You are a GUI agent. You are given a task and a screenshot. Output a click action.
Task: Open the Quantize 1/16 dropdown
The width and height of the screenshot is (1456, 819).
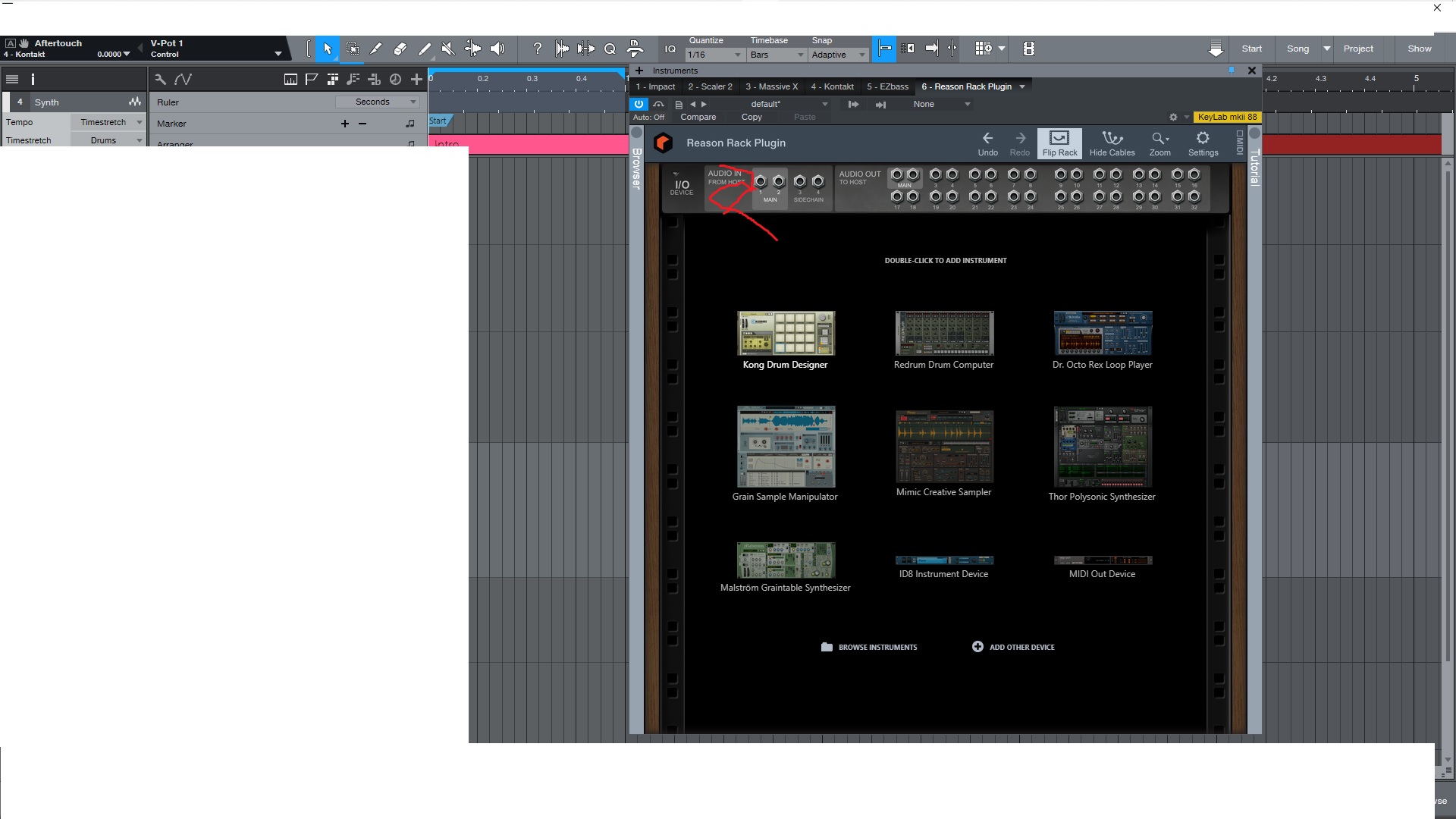714,55
